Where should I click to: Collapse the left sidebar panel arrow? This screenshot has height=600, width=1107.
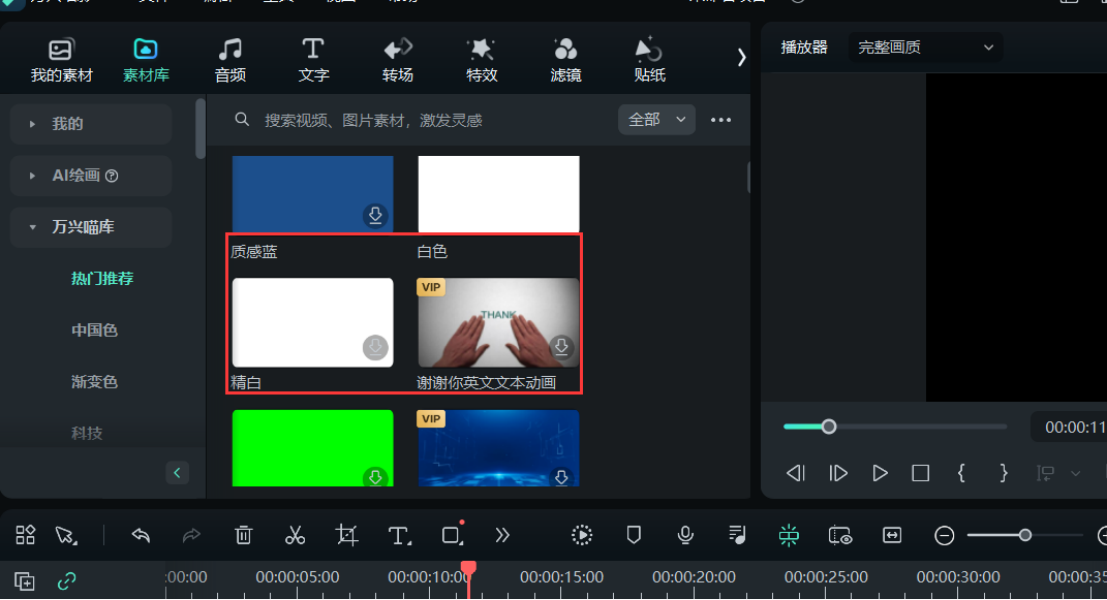click(x=177, y=473)
